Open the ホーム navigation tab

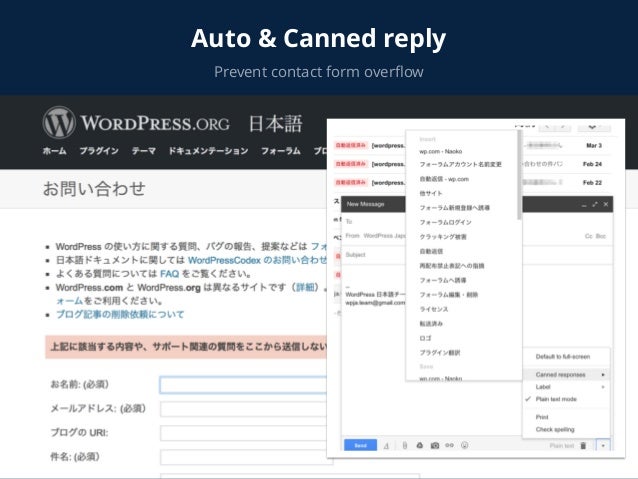[x=55, y=151]
